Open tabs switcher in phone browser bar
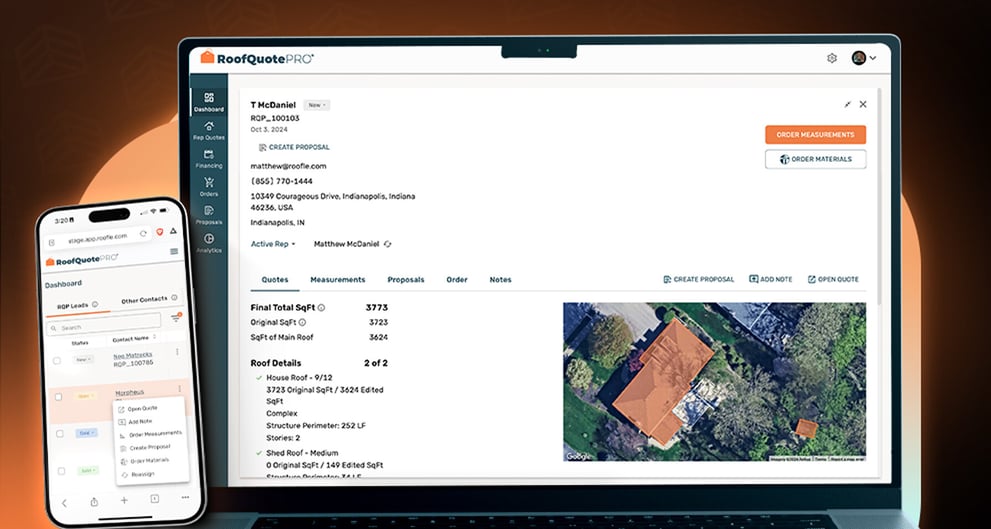Image resolution: width=991 pixels, height=529 pixels. (x=154, y=499)
